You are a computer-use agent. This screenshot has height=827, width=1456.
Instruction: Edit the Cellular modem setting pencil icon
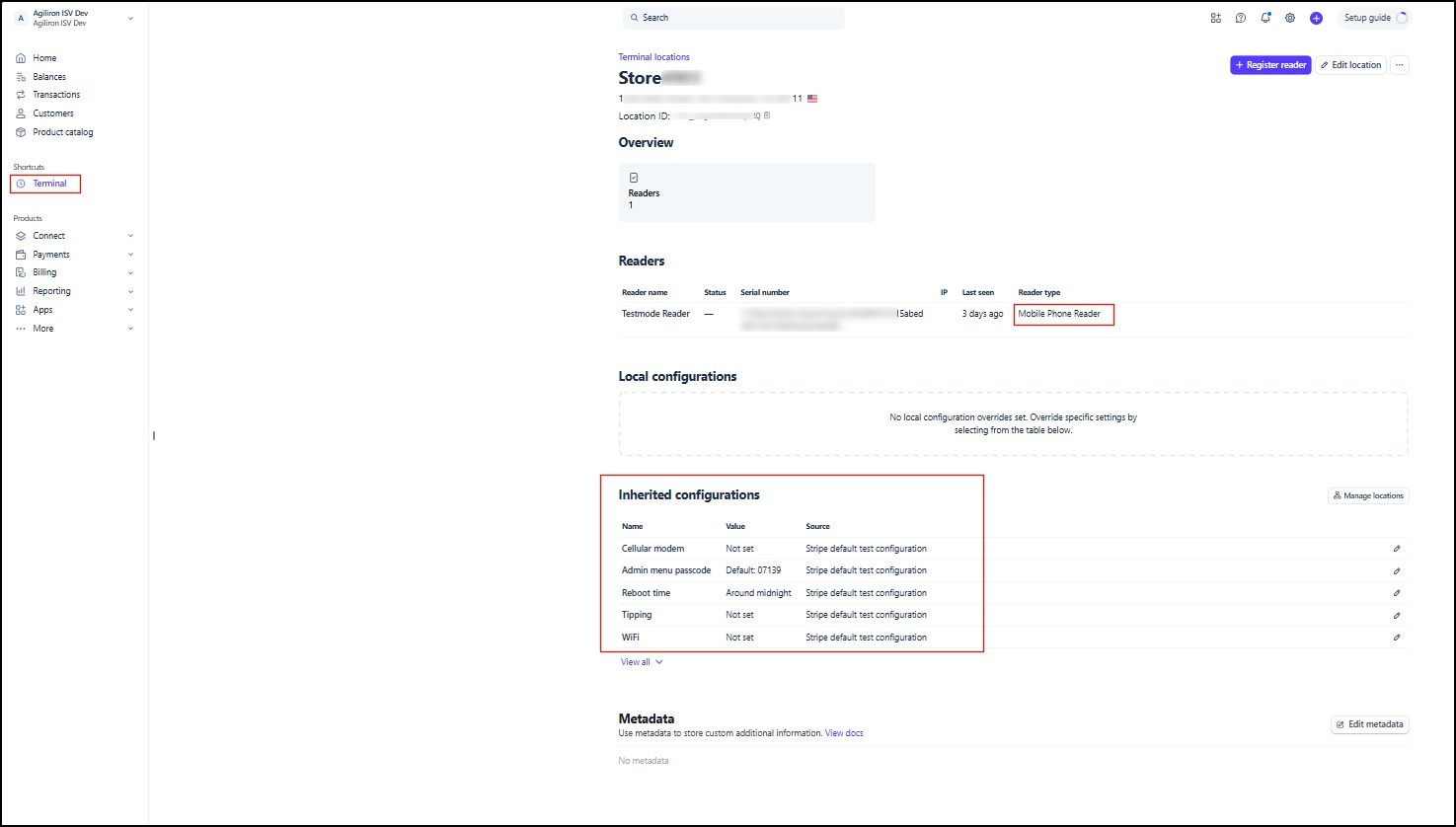click(x=1397, y=548)
